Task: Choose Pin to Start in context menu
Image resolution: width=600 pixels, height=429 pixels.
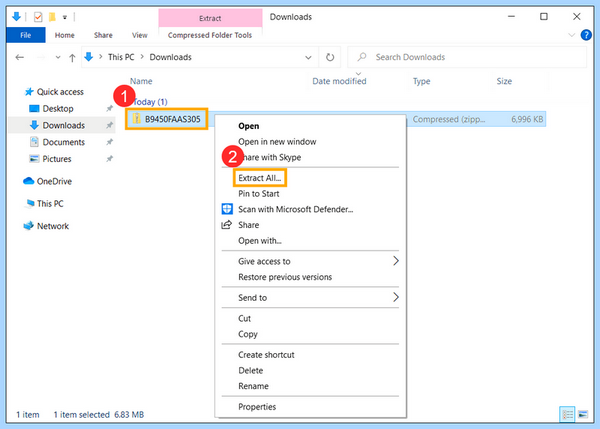Action: [x=259, y=194]
